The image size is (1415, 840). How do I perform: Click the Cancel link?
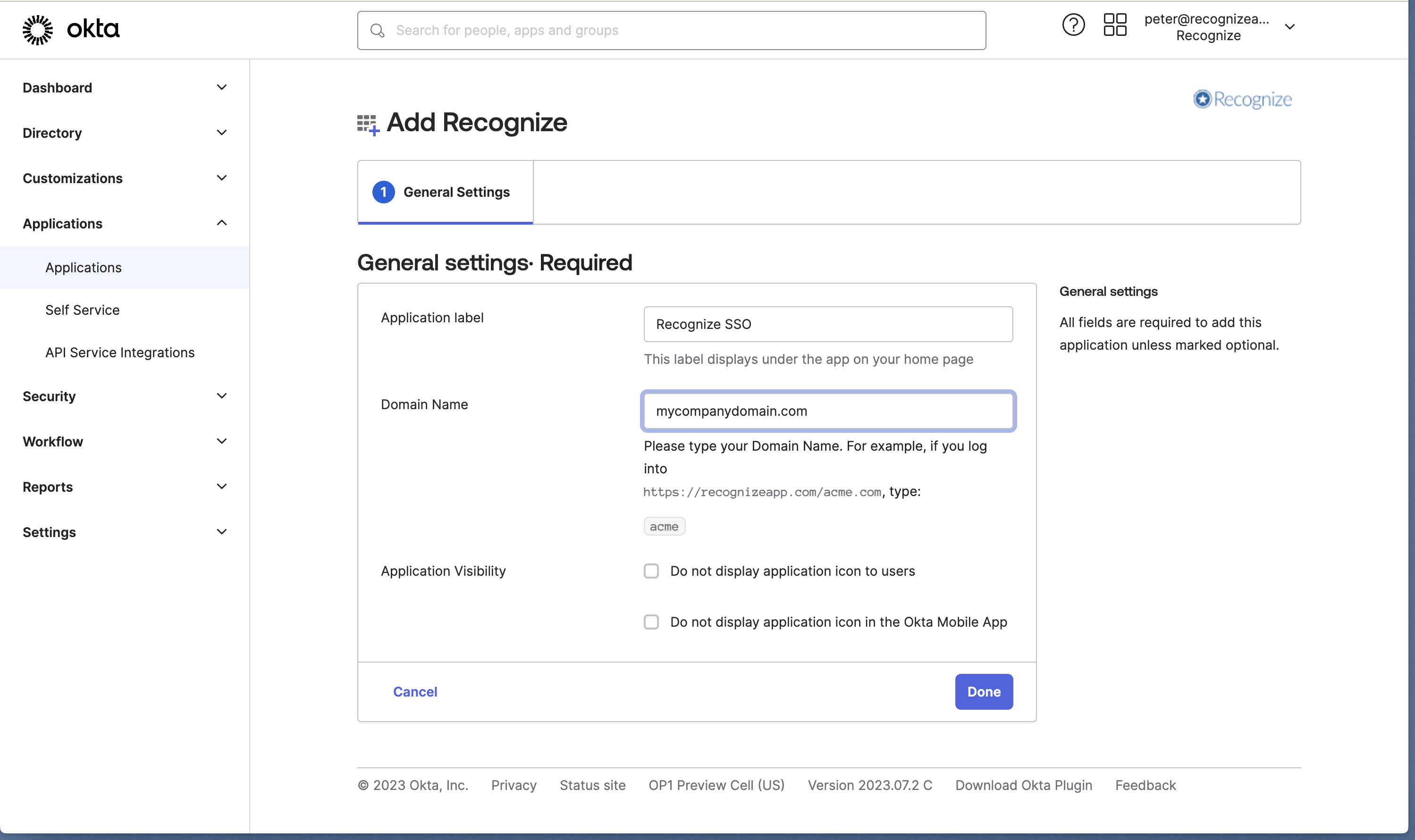(415, 691)
